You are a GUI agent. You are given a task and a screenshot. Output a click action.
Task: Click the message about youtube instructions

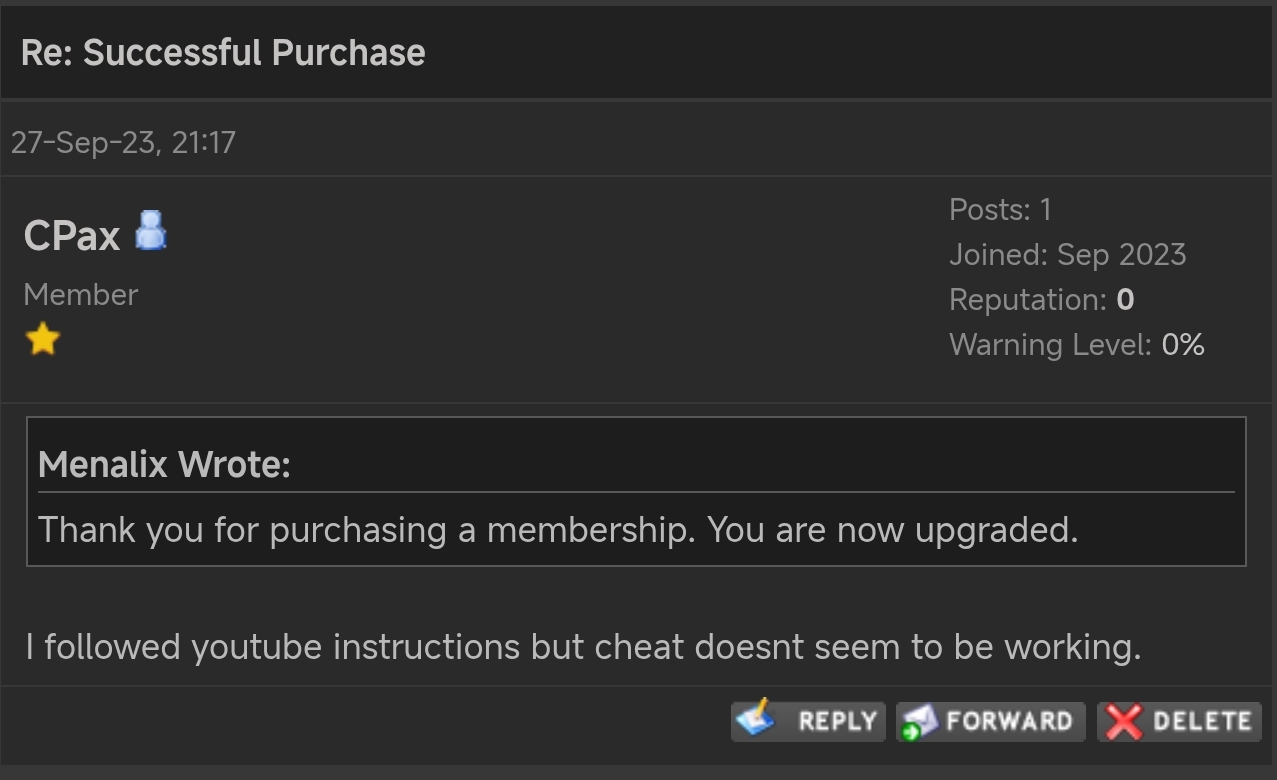point(583,647)
